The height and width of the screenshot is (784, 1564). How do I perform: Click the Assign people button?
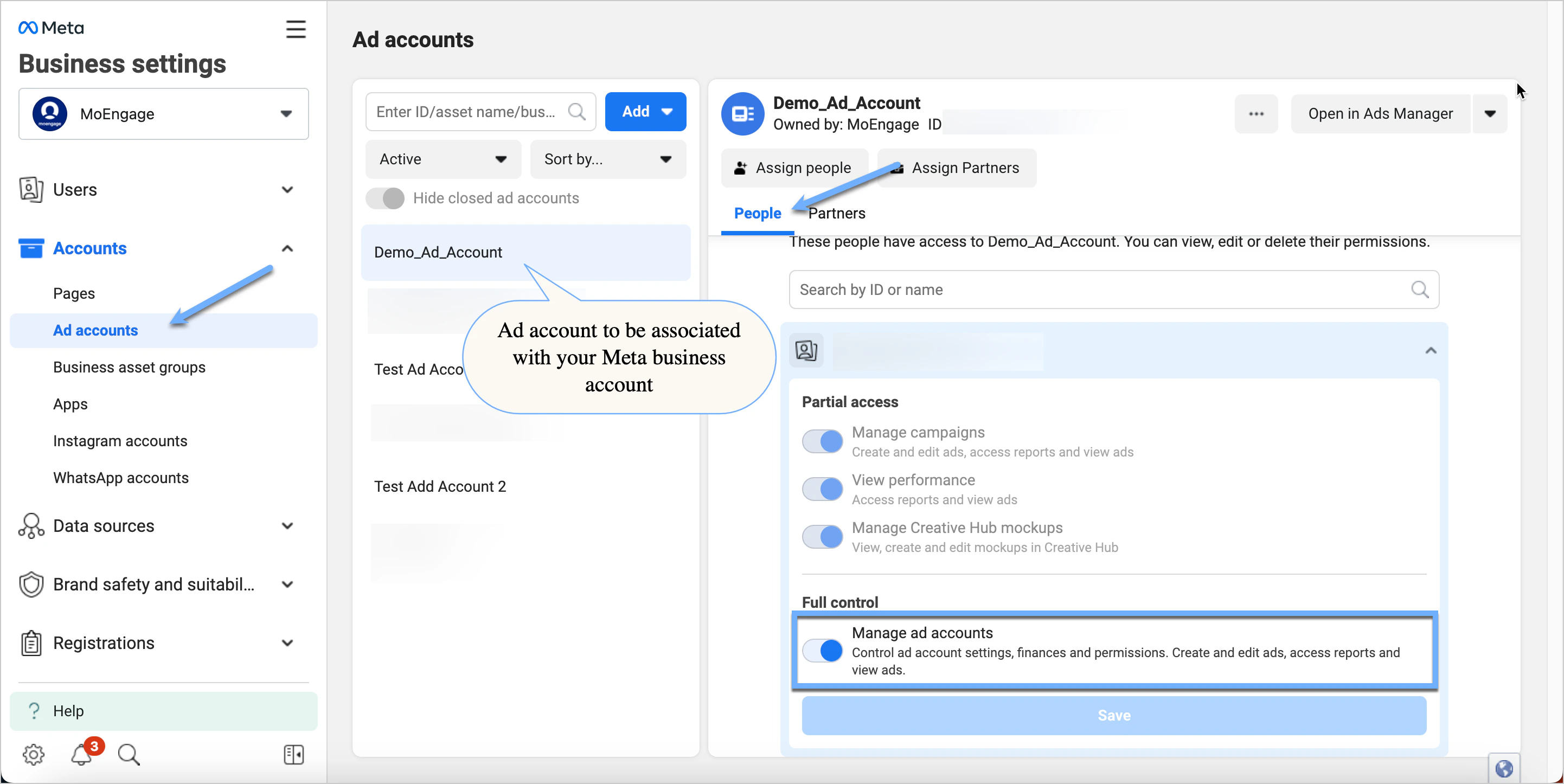[x=794, y=168]
